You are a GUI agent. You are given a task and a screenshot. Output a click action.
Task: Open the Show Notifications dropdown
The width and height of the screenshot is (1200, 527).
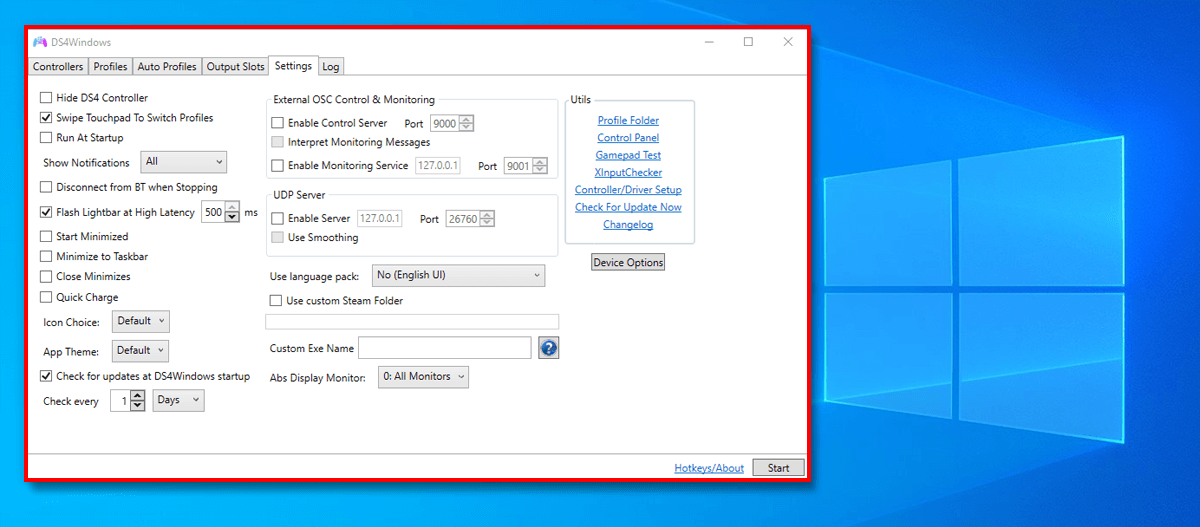184,162
